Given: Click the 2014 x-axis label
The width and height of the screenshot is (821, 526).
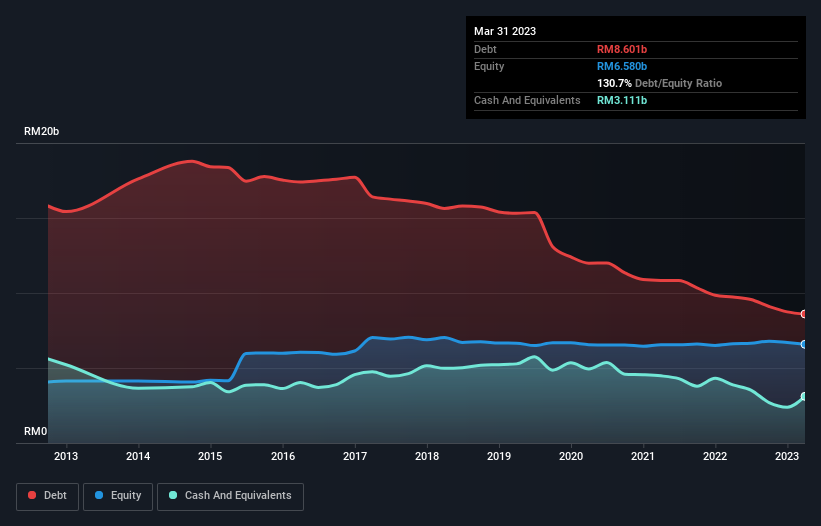Looking at the screenshot, I should tap(138, 456).
